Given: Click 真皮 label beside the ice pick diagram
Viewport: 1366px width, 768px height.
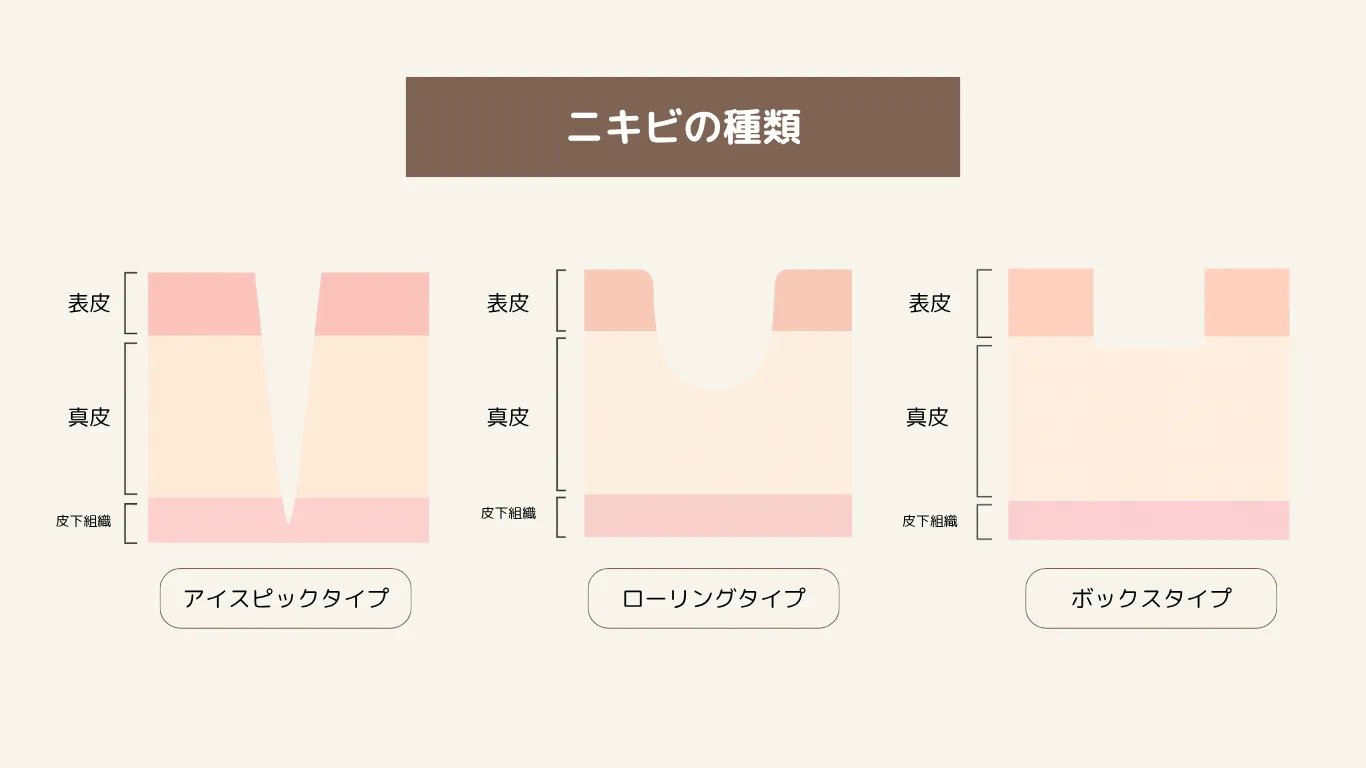Looking at the screenshot, I should (89, 417).
